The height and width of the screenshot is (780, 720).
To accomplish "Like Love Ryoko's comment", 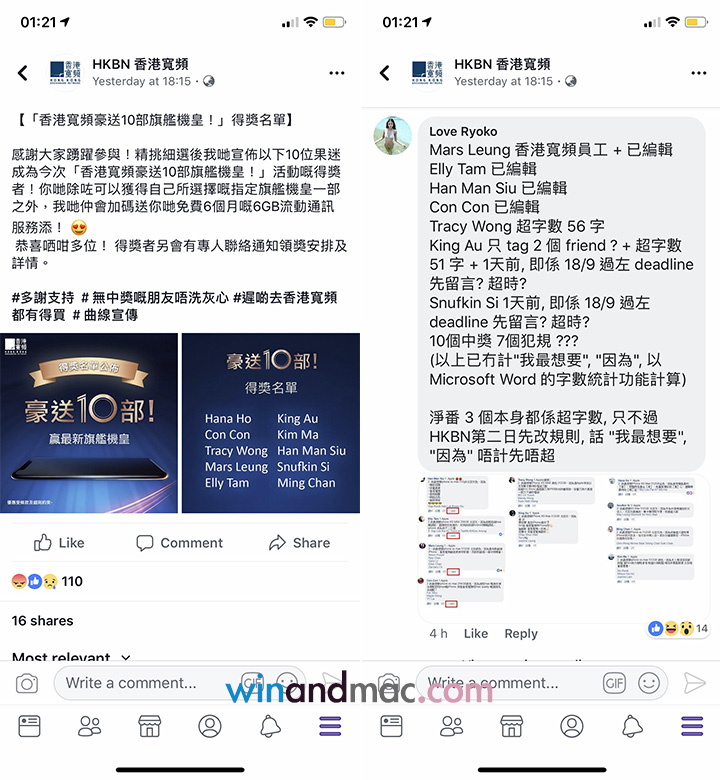I will (x=476, y=634).
